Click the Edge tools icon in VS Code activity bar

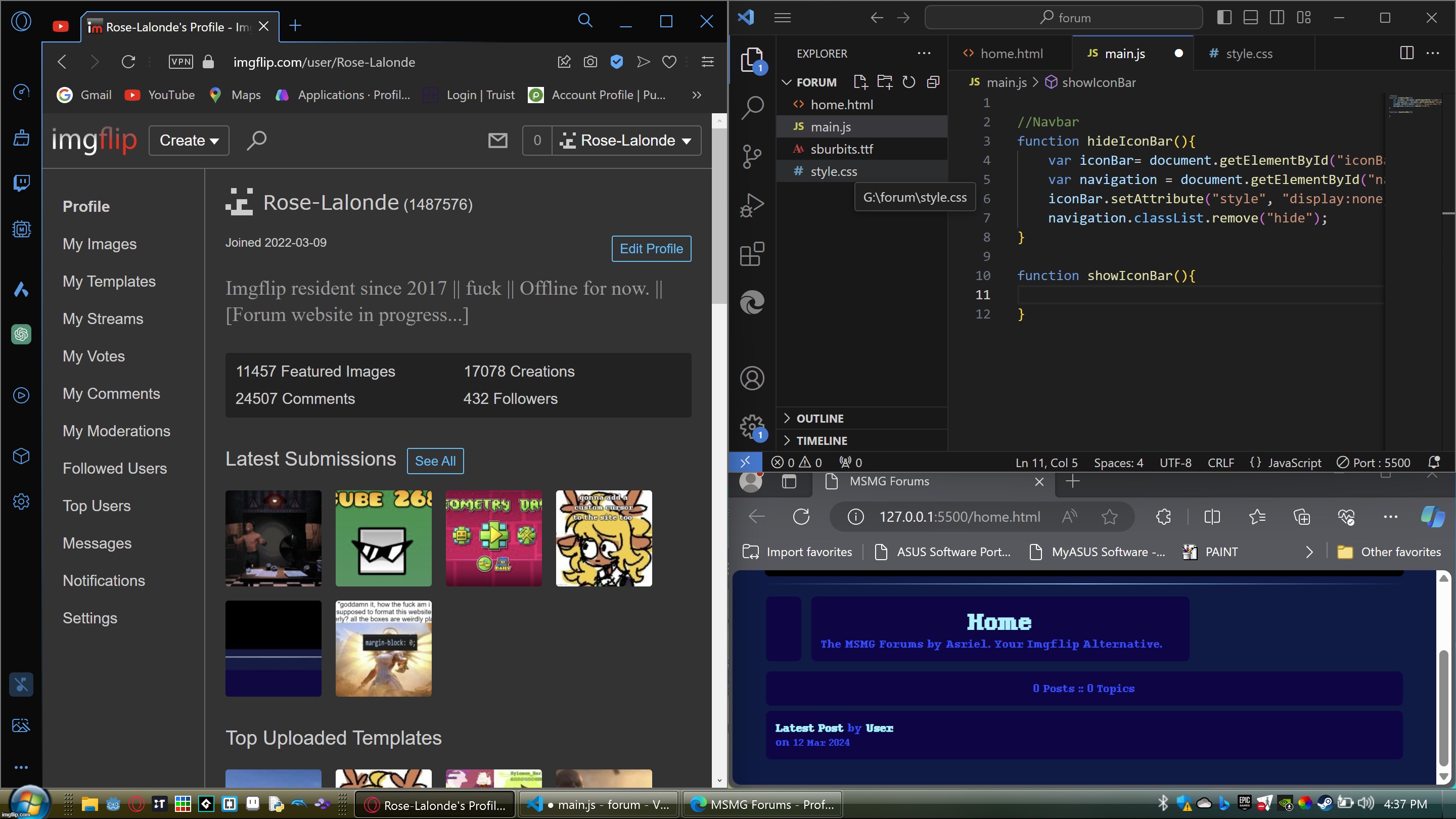[752, 302]
